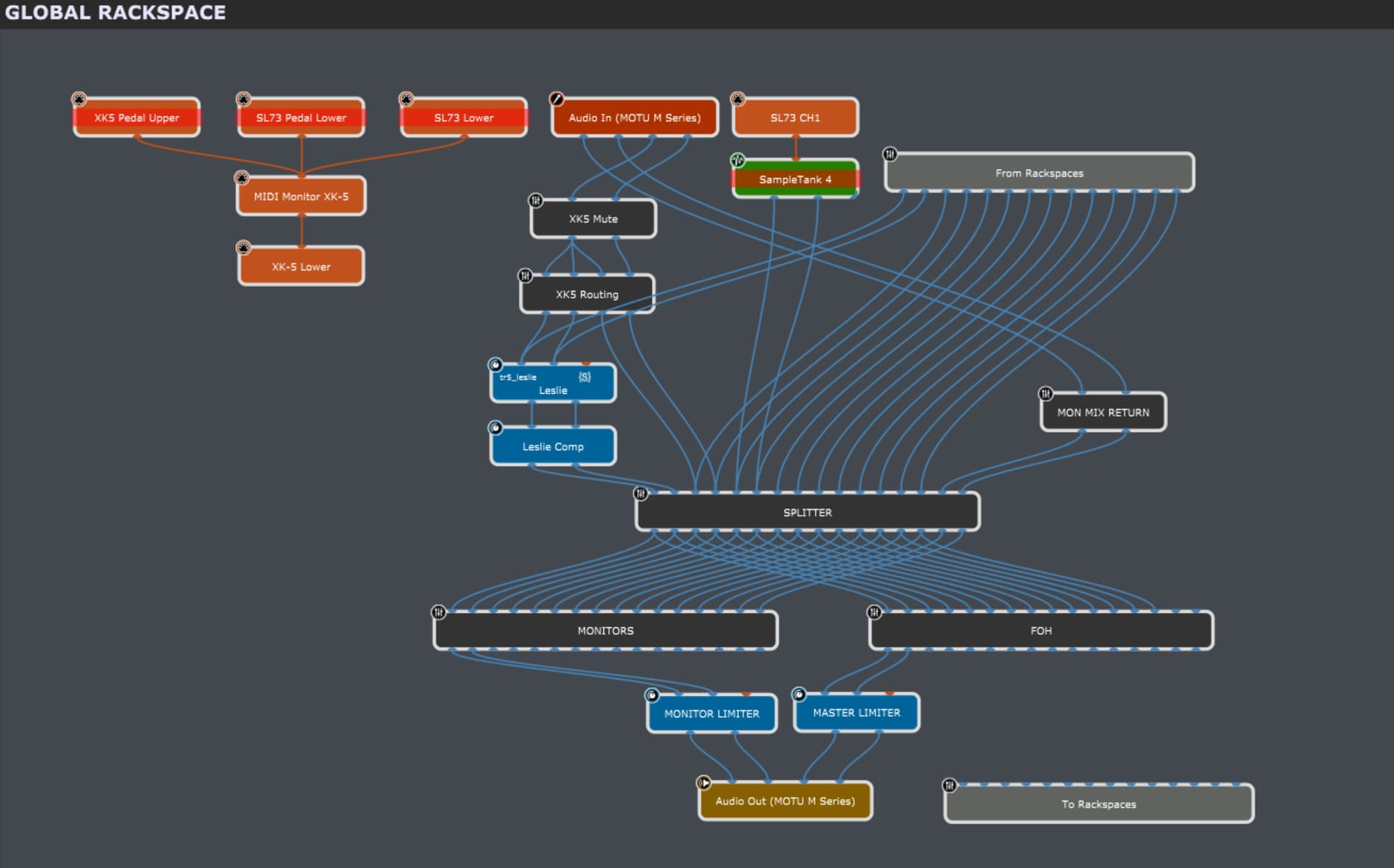Screen dimensions: 1394x868
Task: Click the microphone icon on Audio In block
Action: tap(556, 99)
